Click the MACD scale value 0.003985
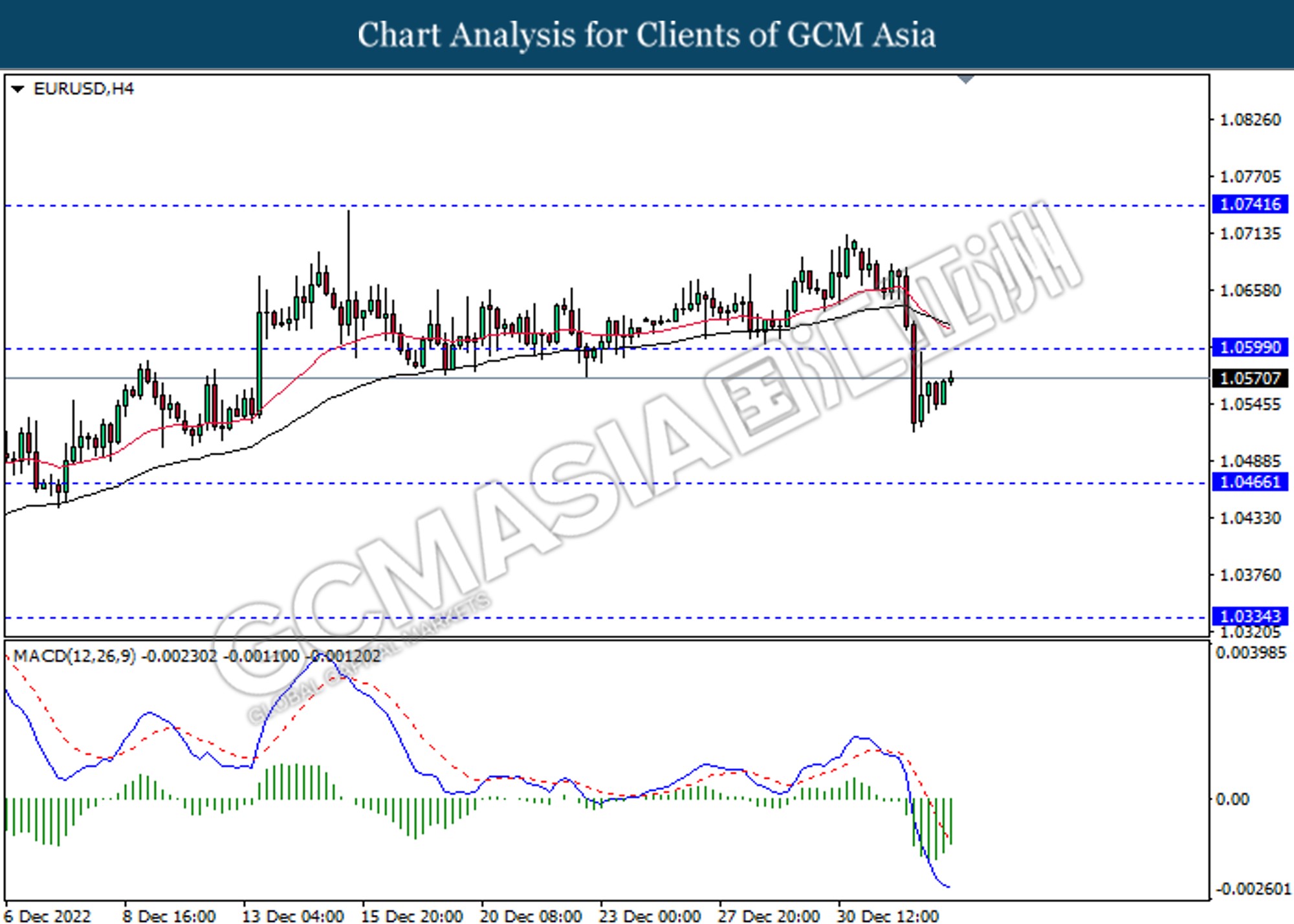 [1251, 653]
